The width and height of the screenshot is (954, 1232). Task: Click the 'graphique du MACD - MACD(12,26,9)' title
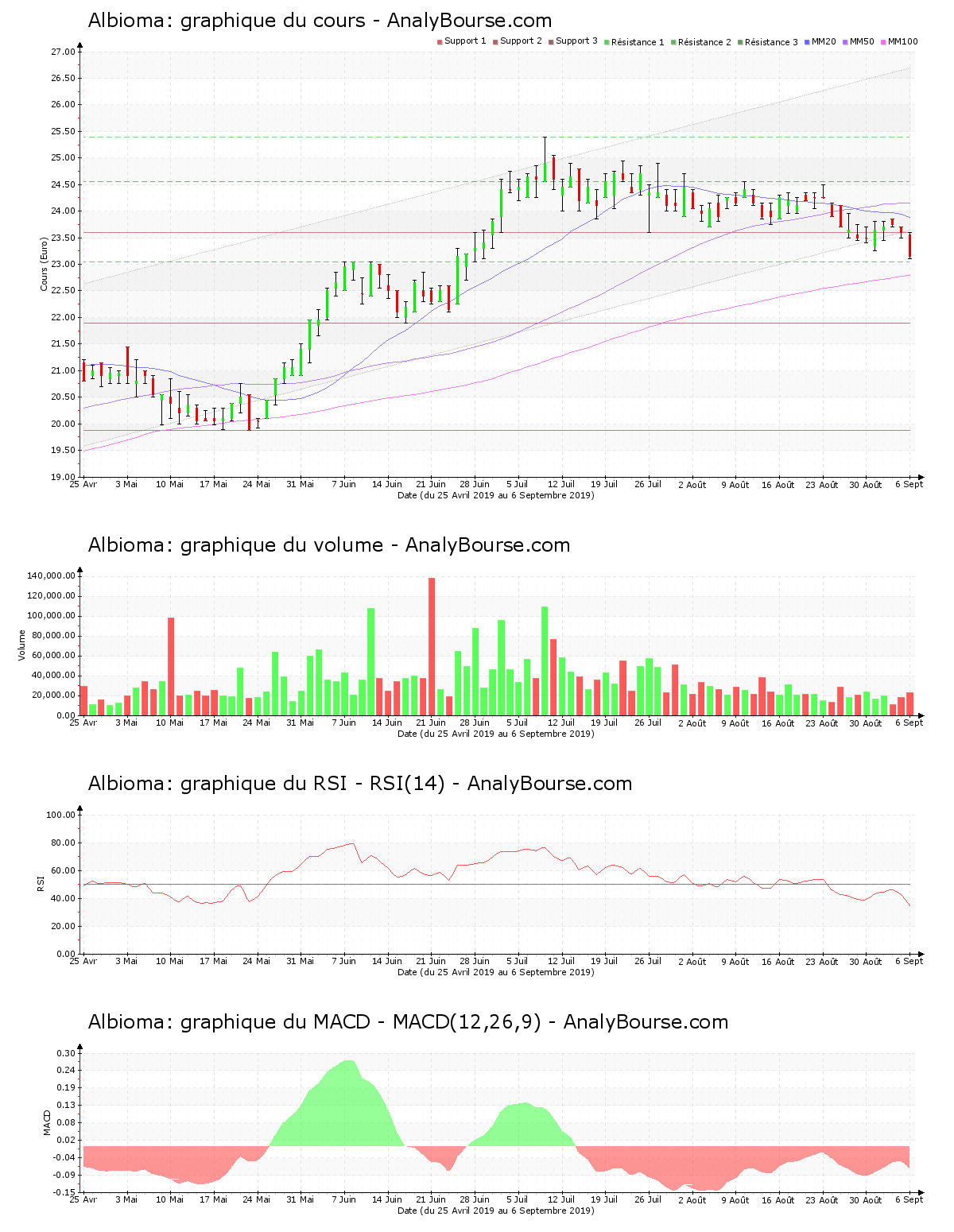pyautogui.click(x=408, y=1022)
